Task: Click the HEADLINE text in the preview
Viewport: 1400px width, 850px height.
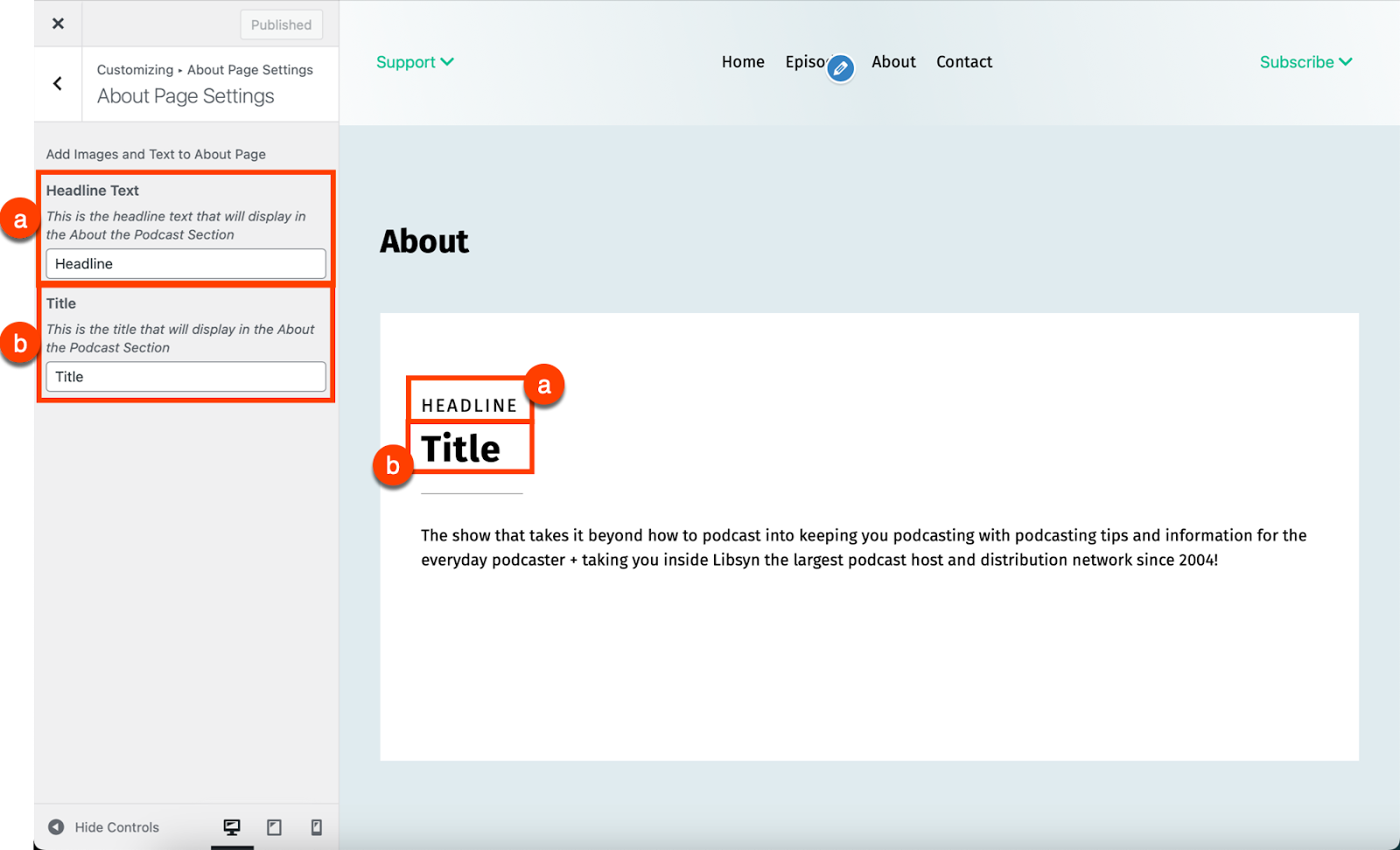Action: pyautogui.click(x=469, y=406)
